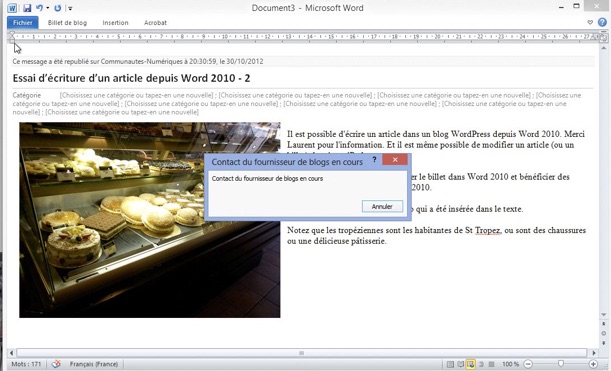Open Word Help with the blue question mark
611x371 pixels.
(602, 23)
